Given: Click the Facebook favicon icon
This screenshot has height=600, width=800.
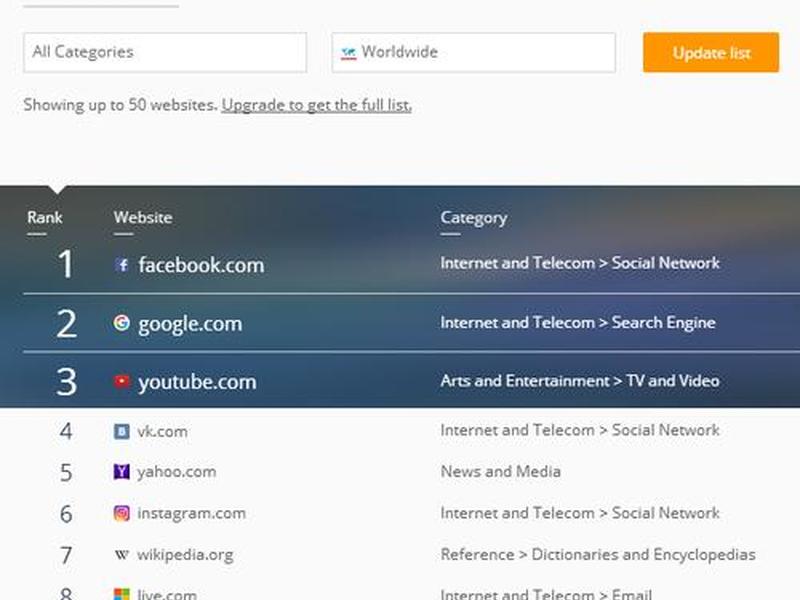Looking at the screenshot, I should click(122, 265).
